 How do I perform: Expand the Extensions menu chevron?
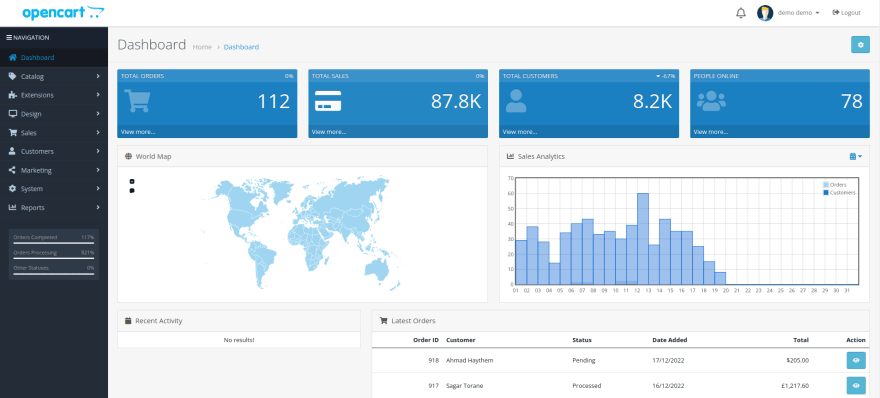pyautogui.click(x=98, y=95)
